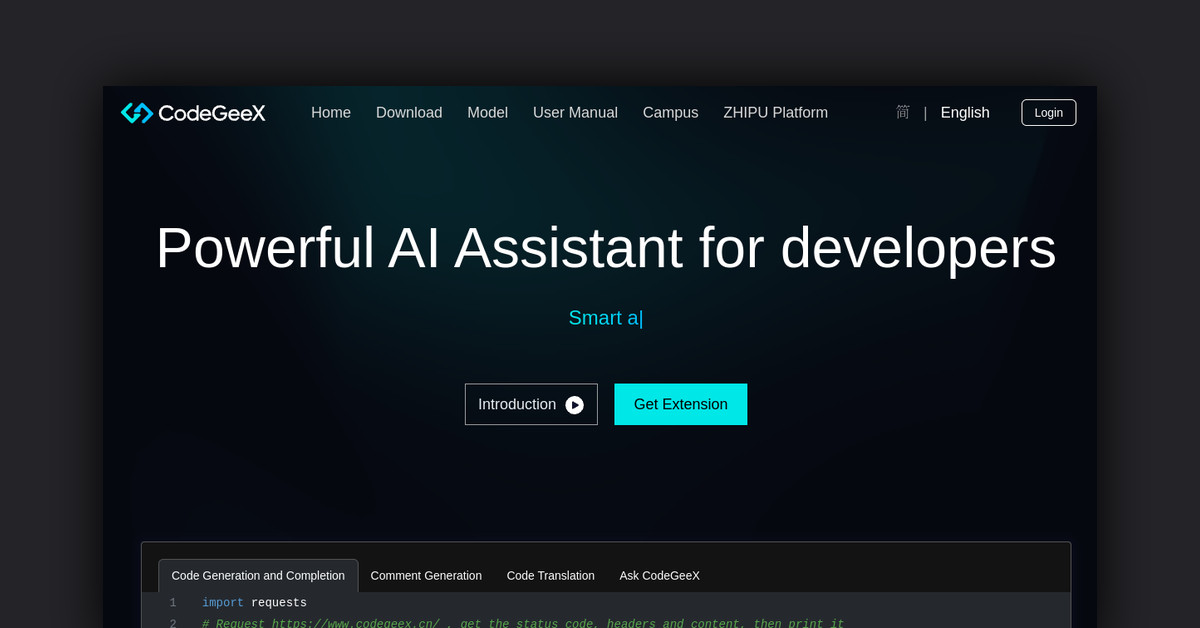
Task: Watch the Introduction video
Action: click(x=531, y=404)
